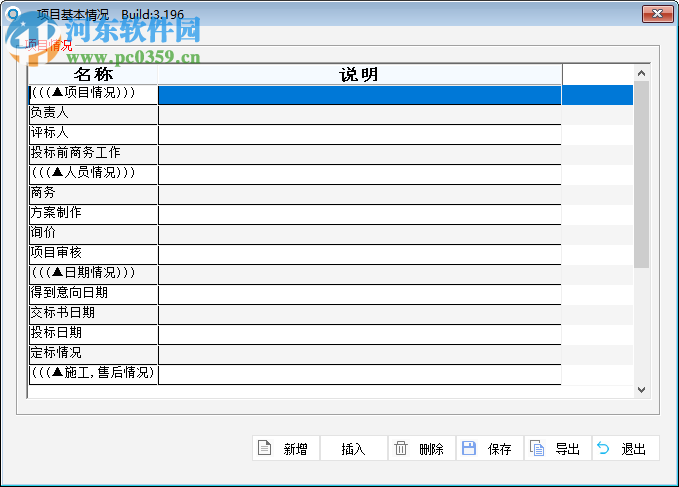Click the 名称 column header

[93, 74]
